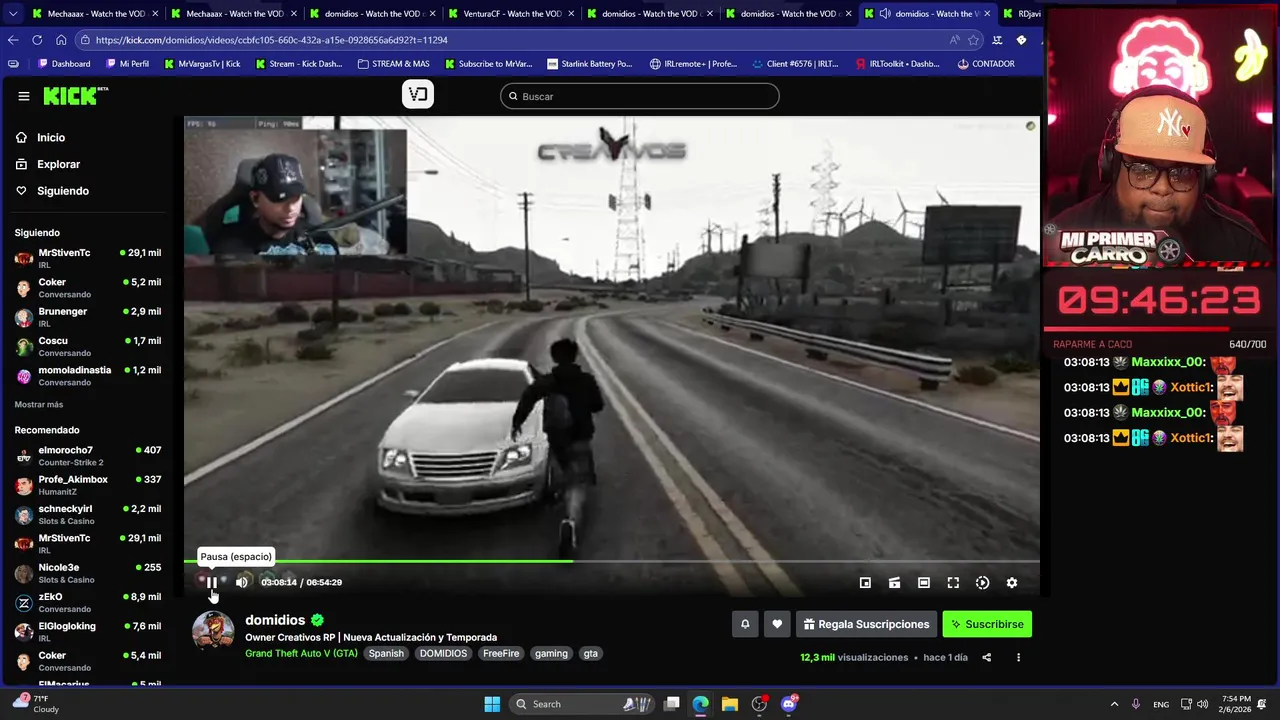Viewport: 1280px width, 720px height.
Task: Click the browser home icon
Action: pos(61,40)
